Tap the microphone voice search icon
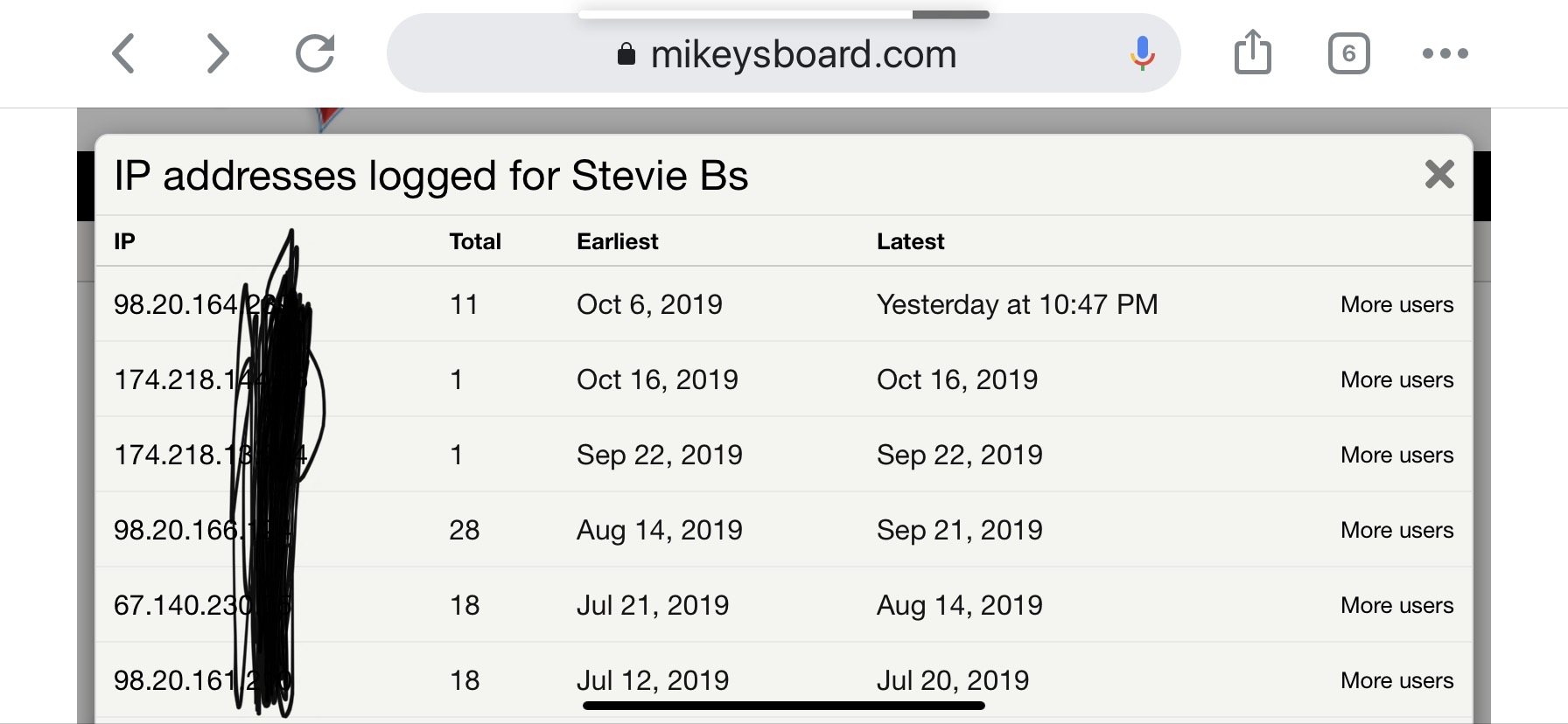Image resolution: width=1568 pixels, height=724 pixels. [x=1142, y=53]
